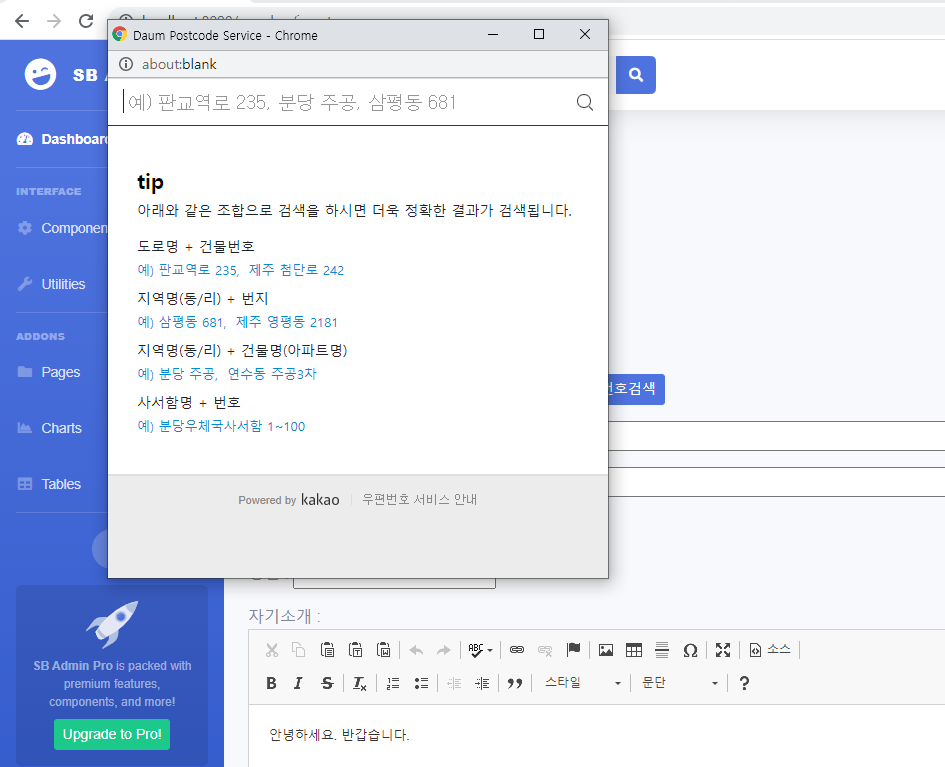Click the Upgrade to Pro button

(x=111, y=734)
